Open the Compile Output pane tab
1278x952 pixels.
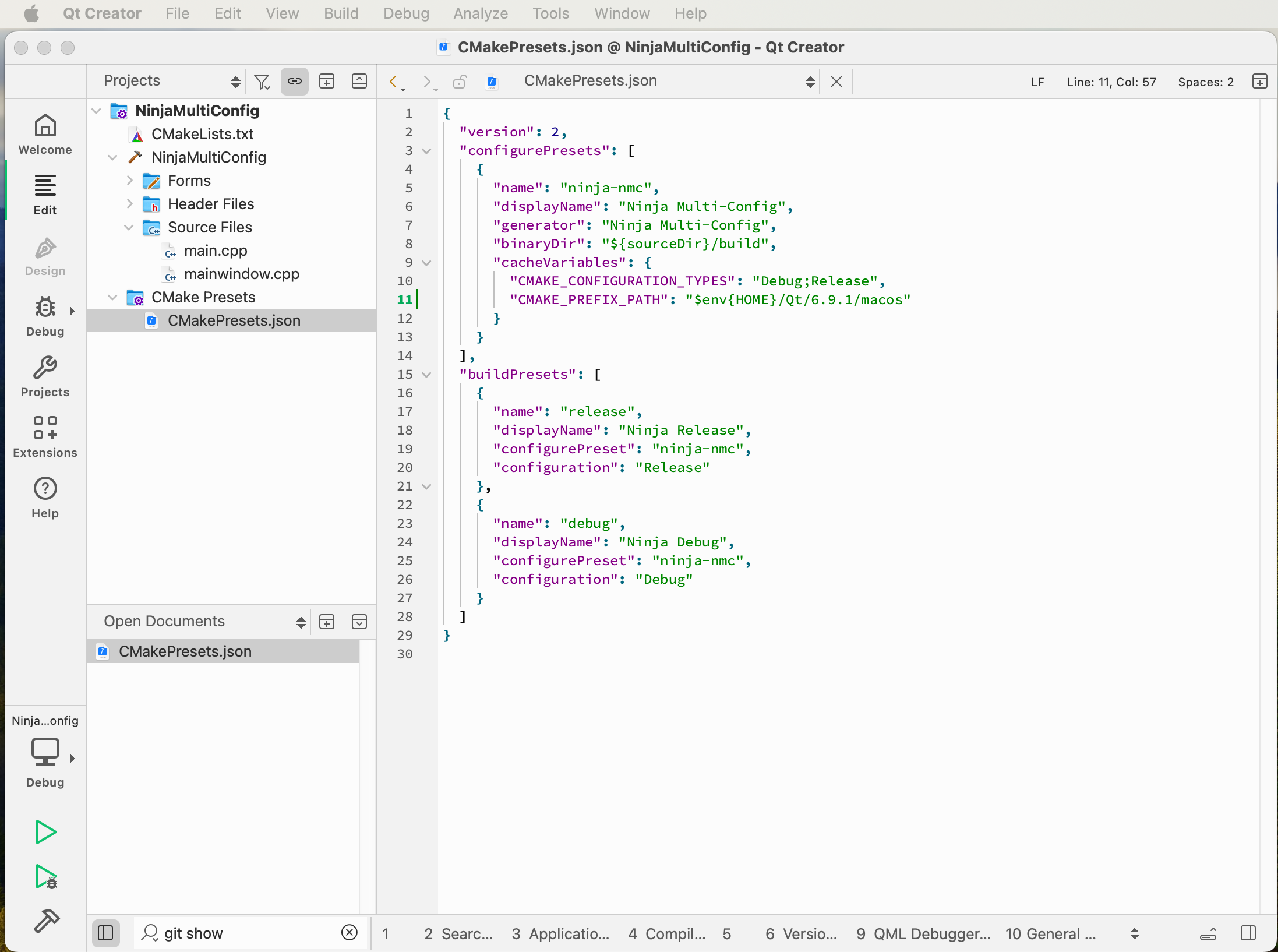(667, 933)
